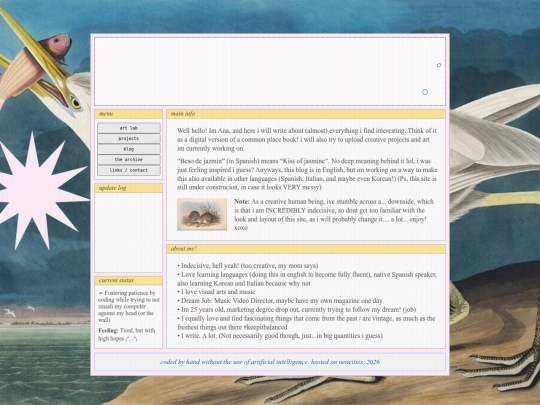This screenshot has width=540, height=405.
Task: Click the large white banner header area
Action: (x=270, y=71)
